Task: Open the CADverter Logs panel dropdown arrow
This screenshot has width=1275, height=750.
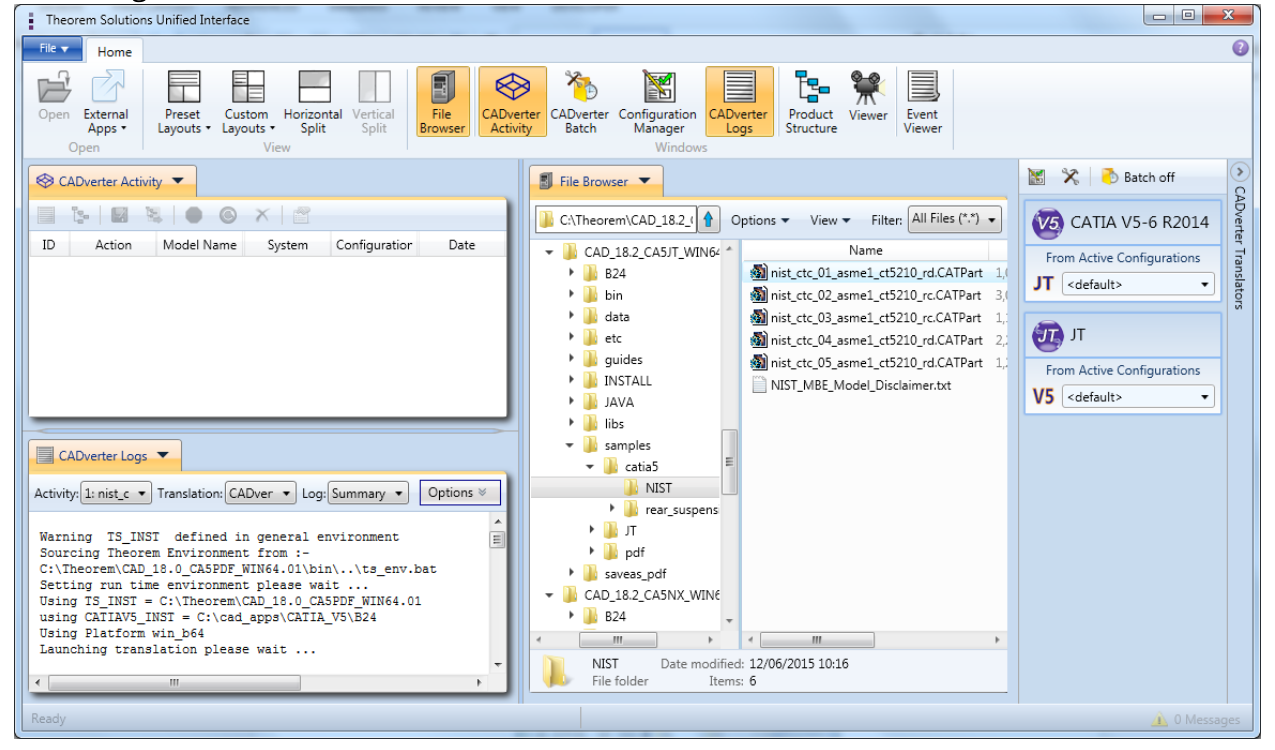Action: point(163,455)
